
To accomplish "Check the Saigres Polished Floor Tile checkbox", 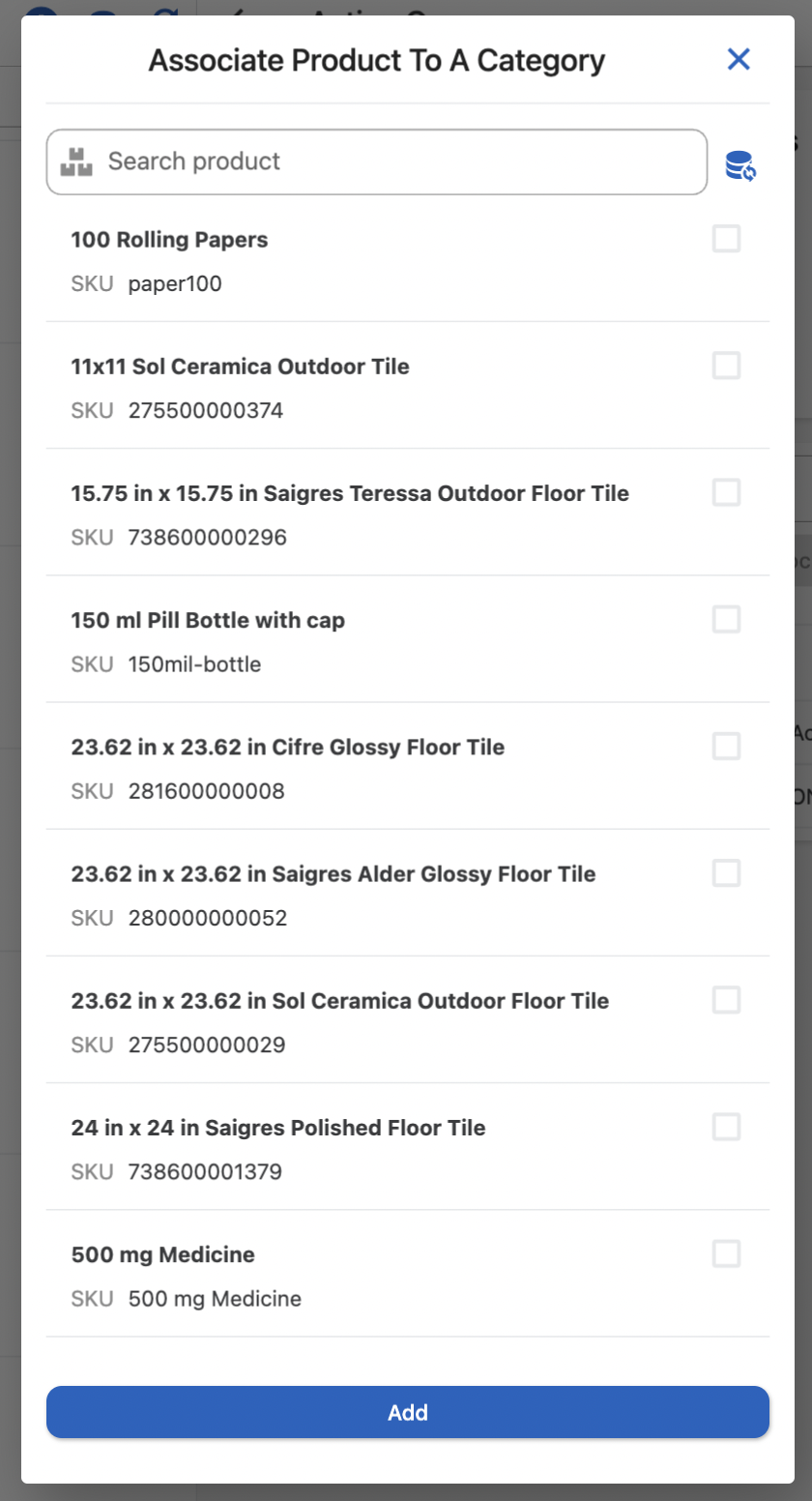I will click(726, 1127).
